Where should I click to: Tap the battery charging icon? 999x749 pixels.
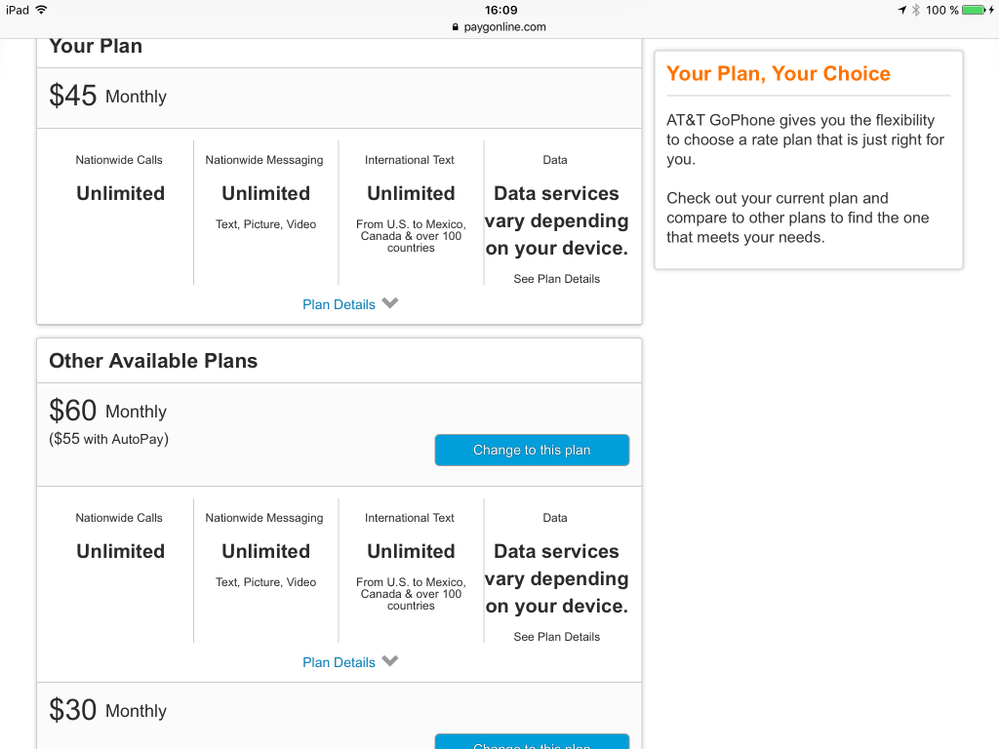pos(976,10)
